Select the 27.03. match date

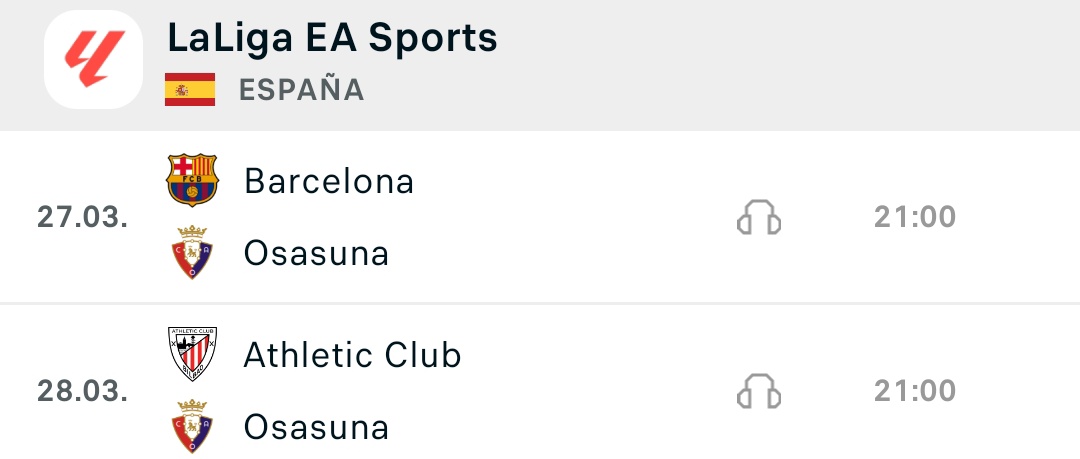83,217
